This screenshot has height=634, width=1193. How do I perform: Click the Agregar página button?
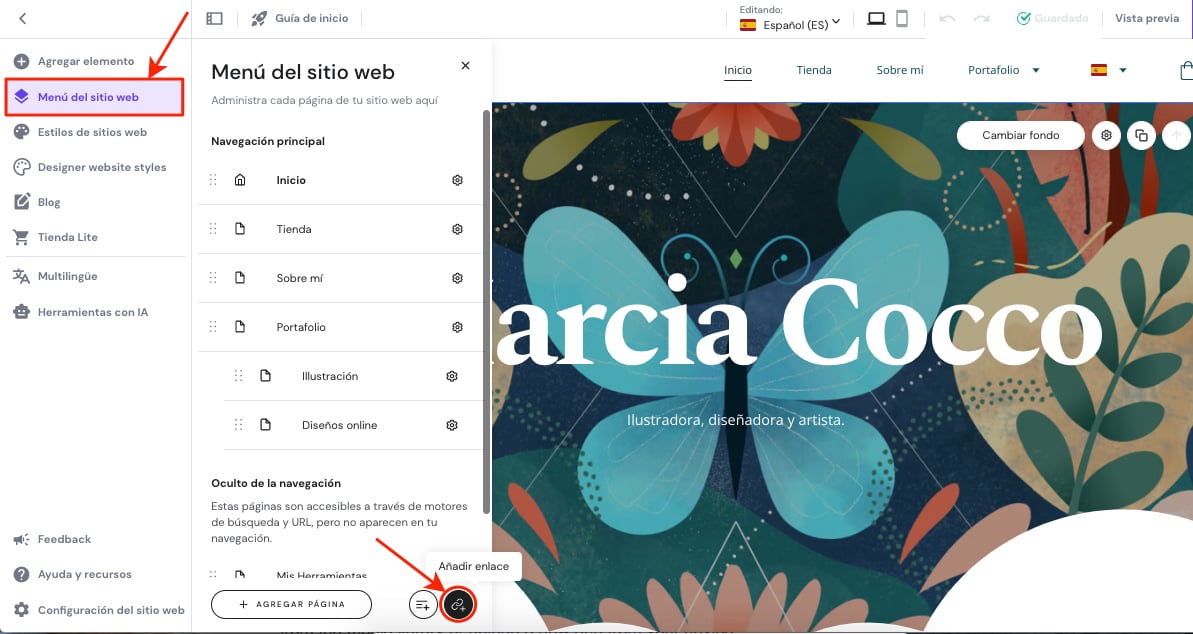pyautogui.click(x=291, y=604)
